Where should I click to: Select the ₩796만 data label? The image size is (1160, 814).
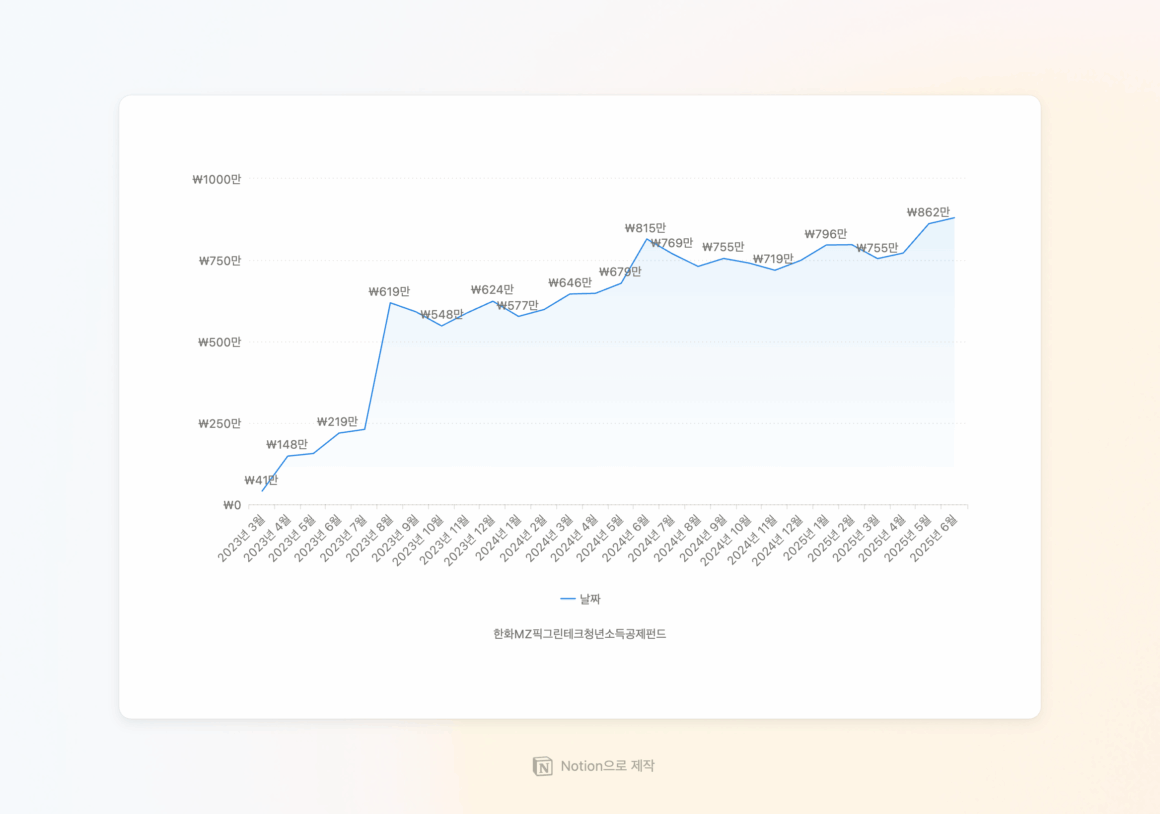point(826,234)
